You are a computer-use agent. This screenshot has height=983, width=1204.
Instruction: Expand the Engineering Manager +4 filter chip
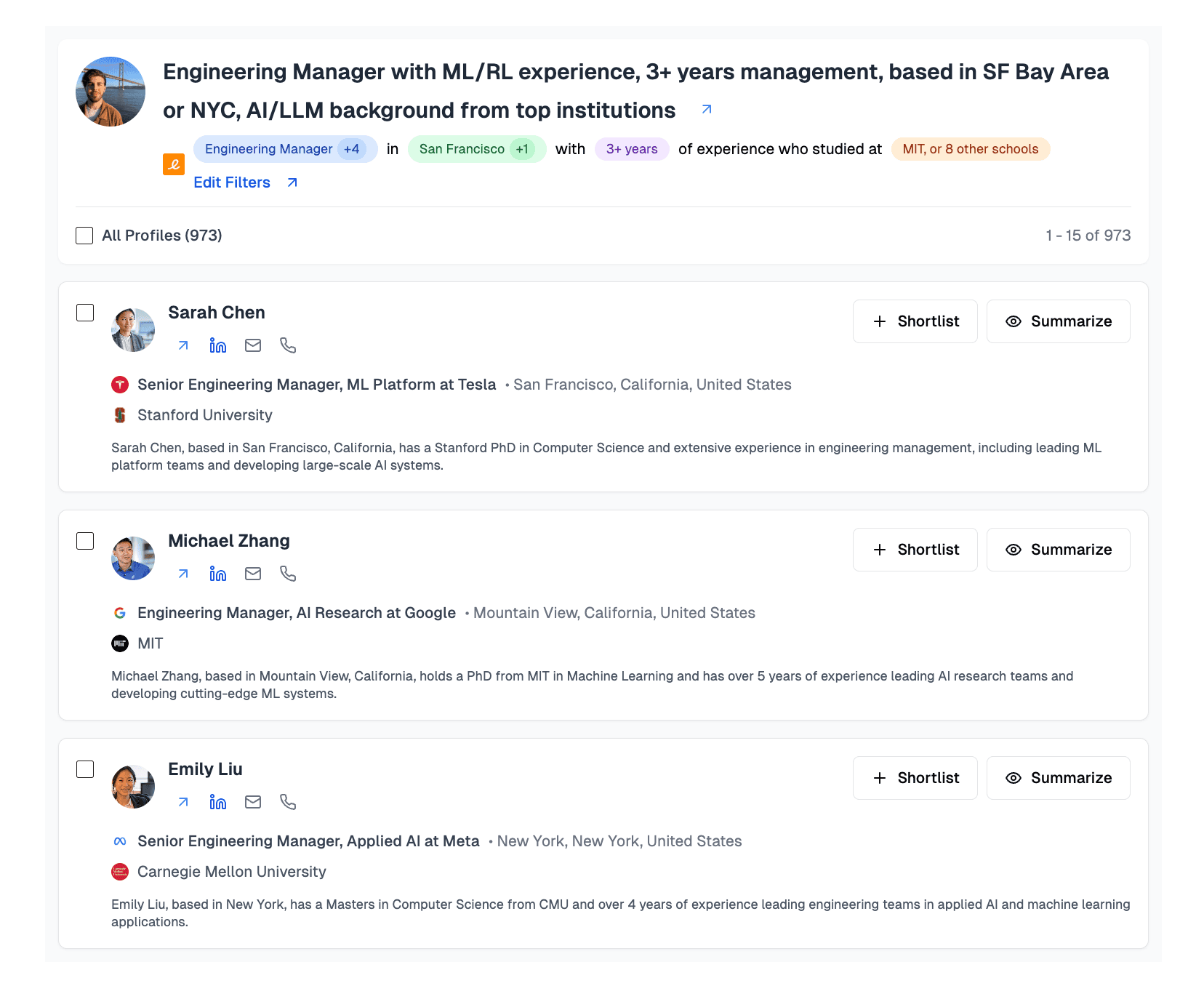(x=285, y=149)
